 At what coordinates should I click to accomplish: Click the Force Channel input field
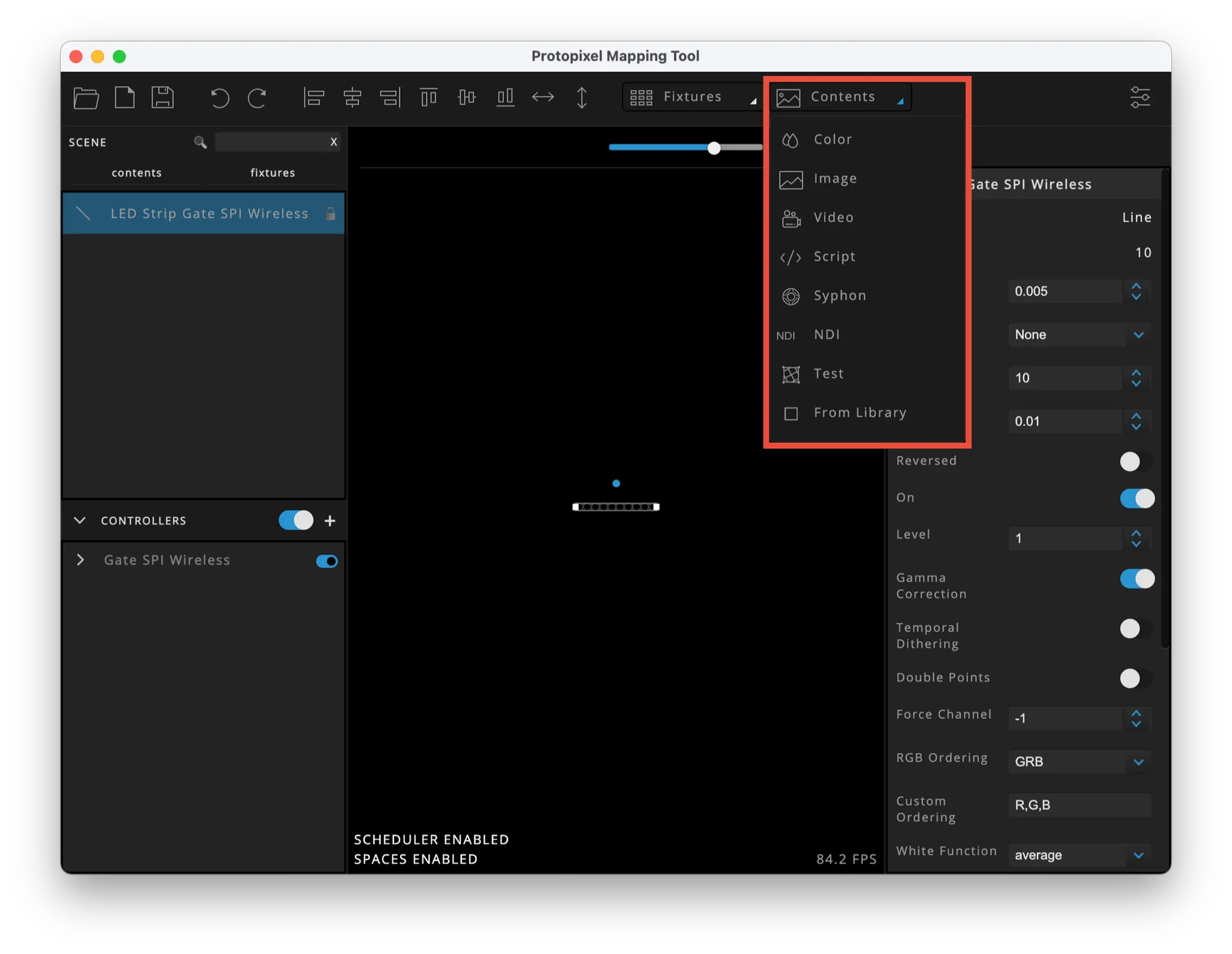[1065, 718]
